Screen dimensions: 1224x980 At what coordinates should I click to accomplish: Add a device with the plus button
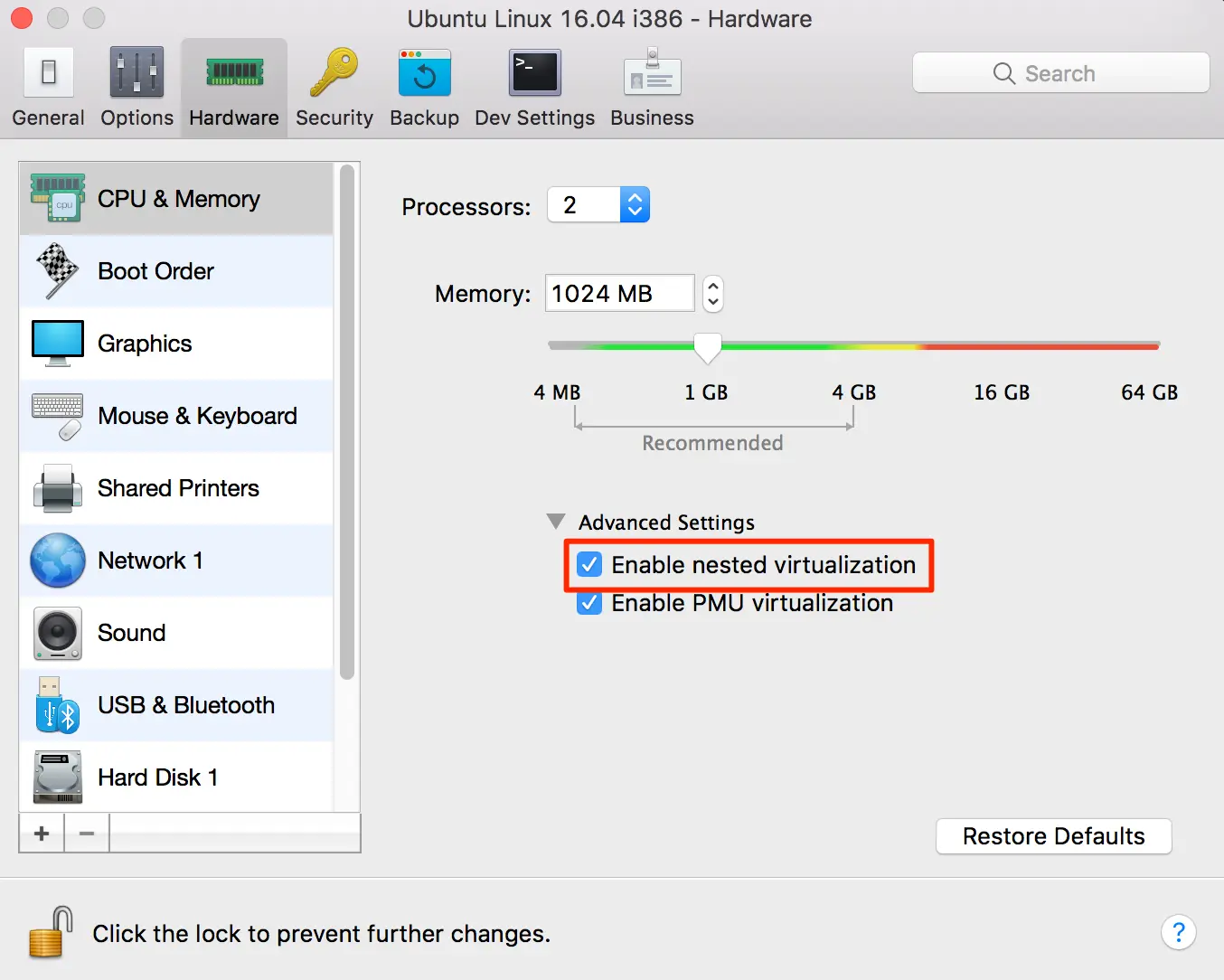click(42, 833)
